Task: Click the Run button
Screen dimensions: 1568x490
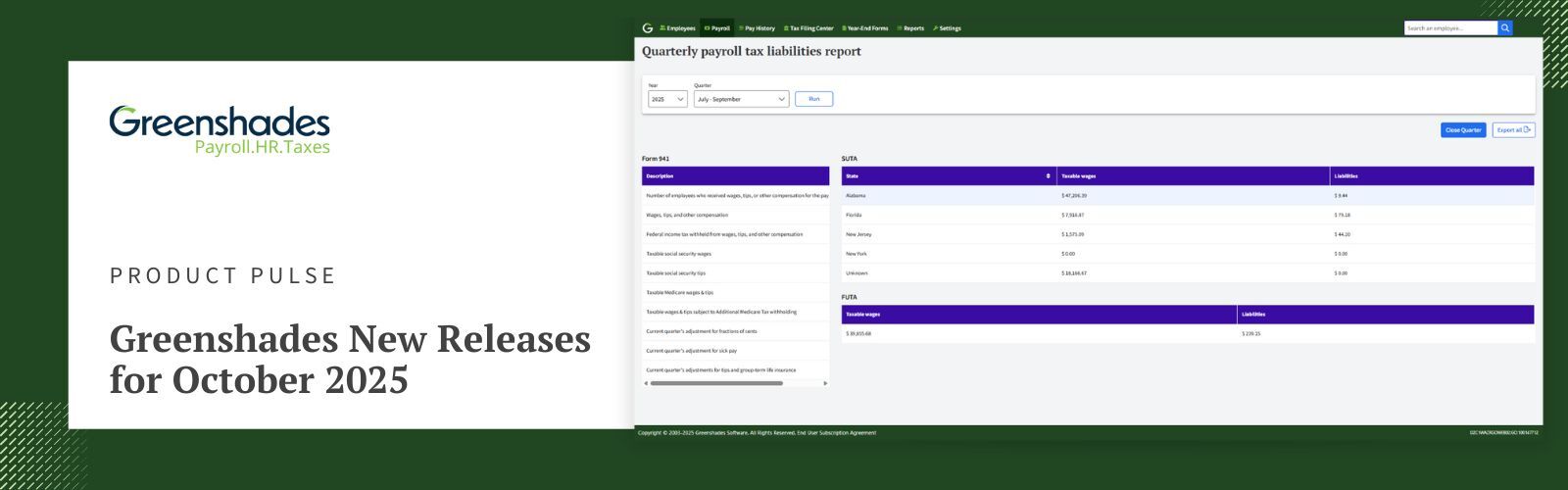Action: coord(813,99)
